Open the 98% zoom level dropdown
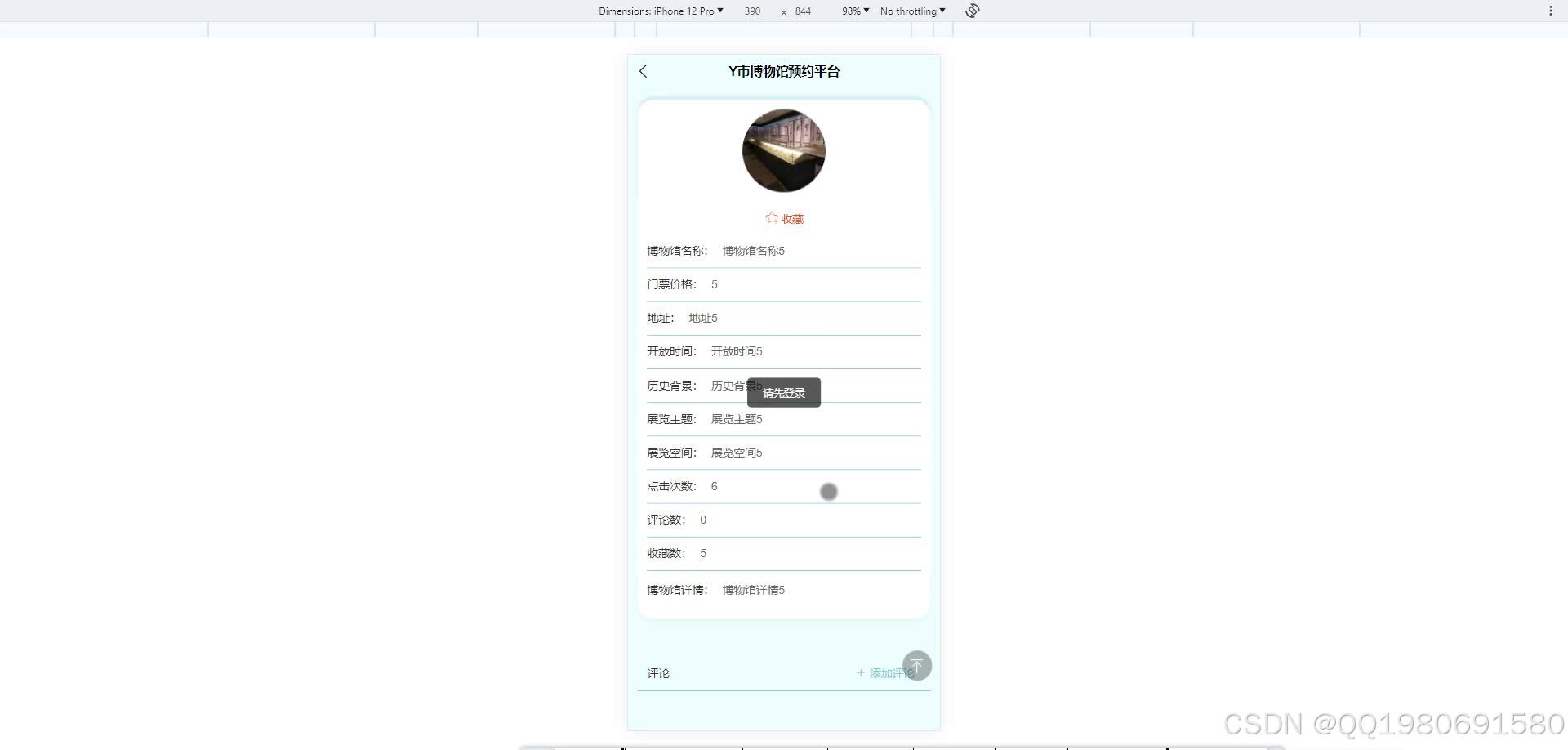1568x750 pixels. tap(853, 11)
